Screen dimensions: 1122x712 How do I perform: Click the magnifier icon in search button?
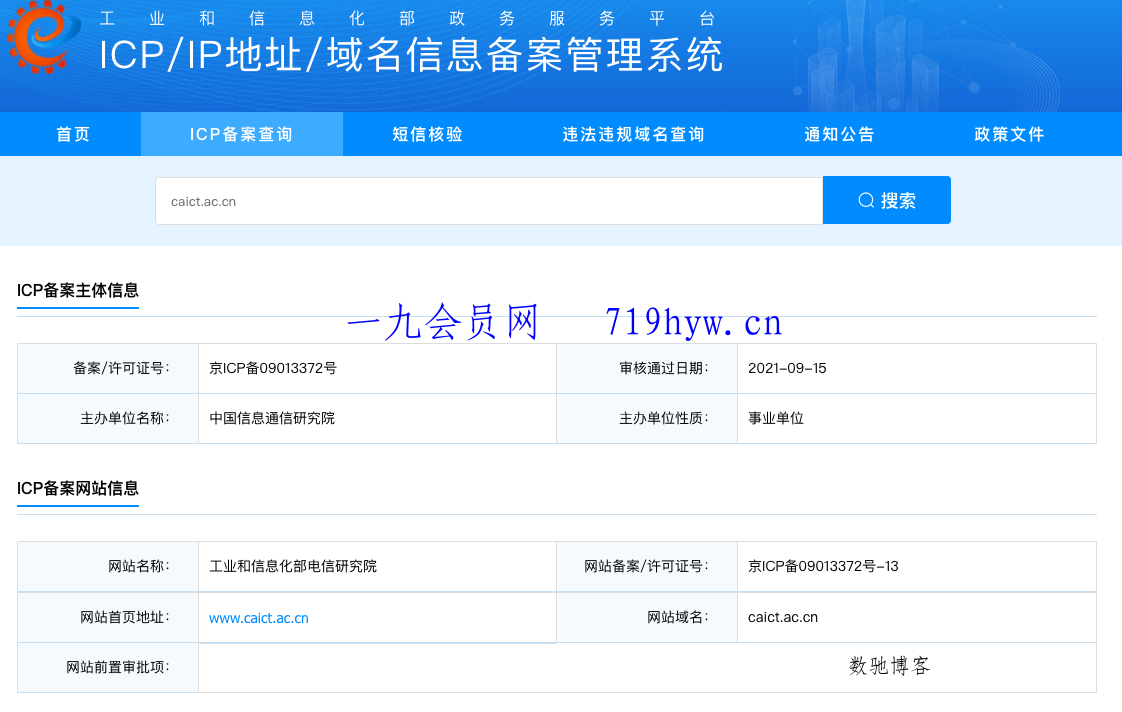click(866, 200)
